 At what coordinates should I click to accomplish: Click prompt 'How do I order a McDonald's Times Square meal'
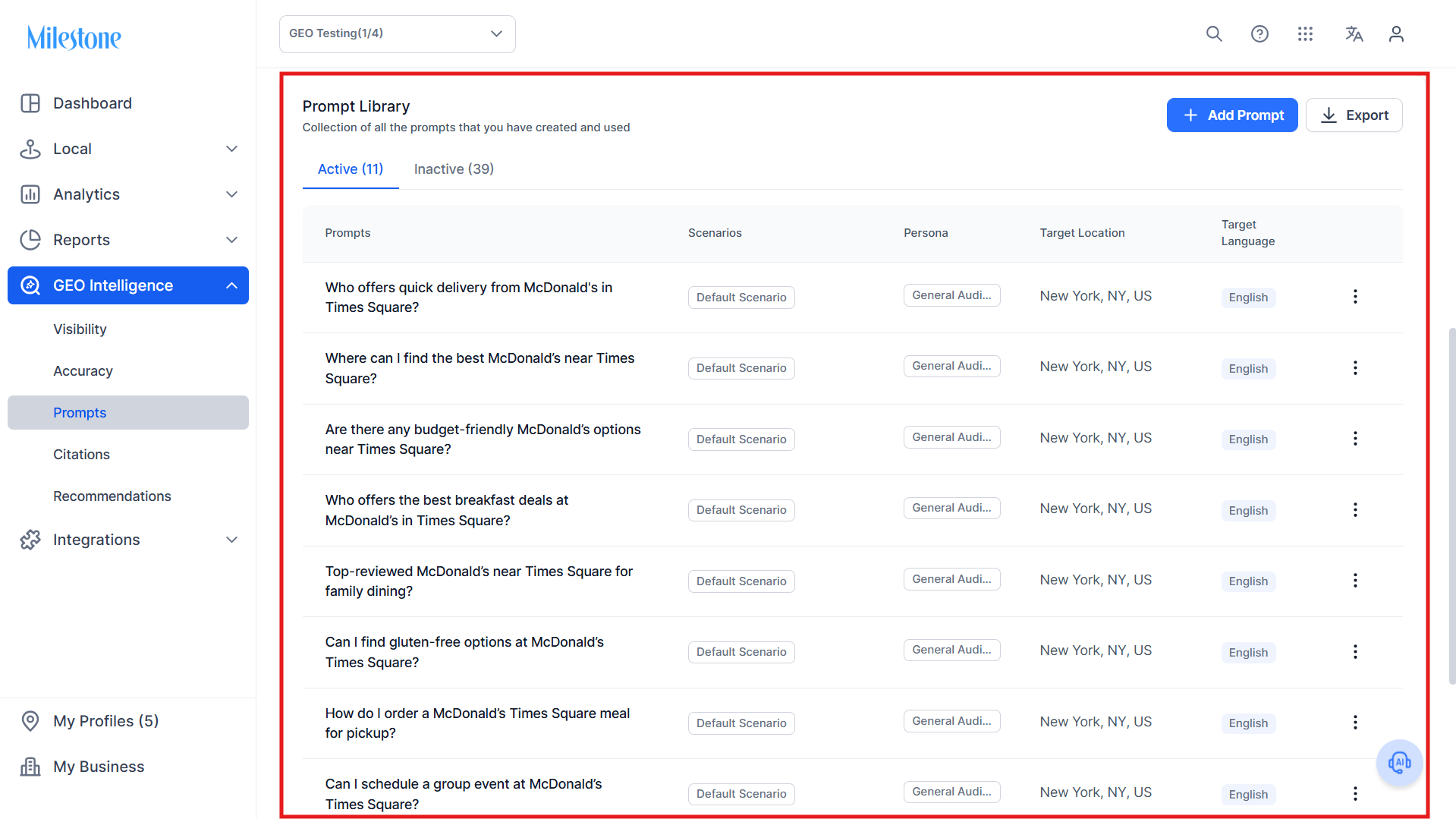tap(477, 723)
